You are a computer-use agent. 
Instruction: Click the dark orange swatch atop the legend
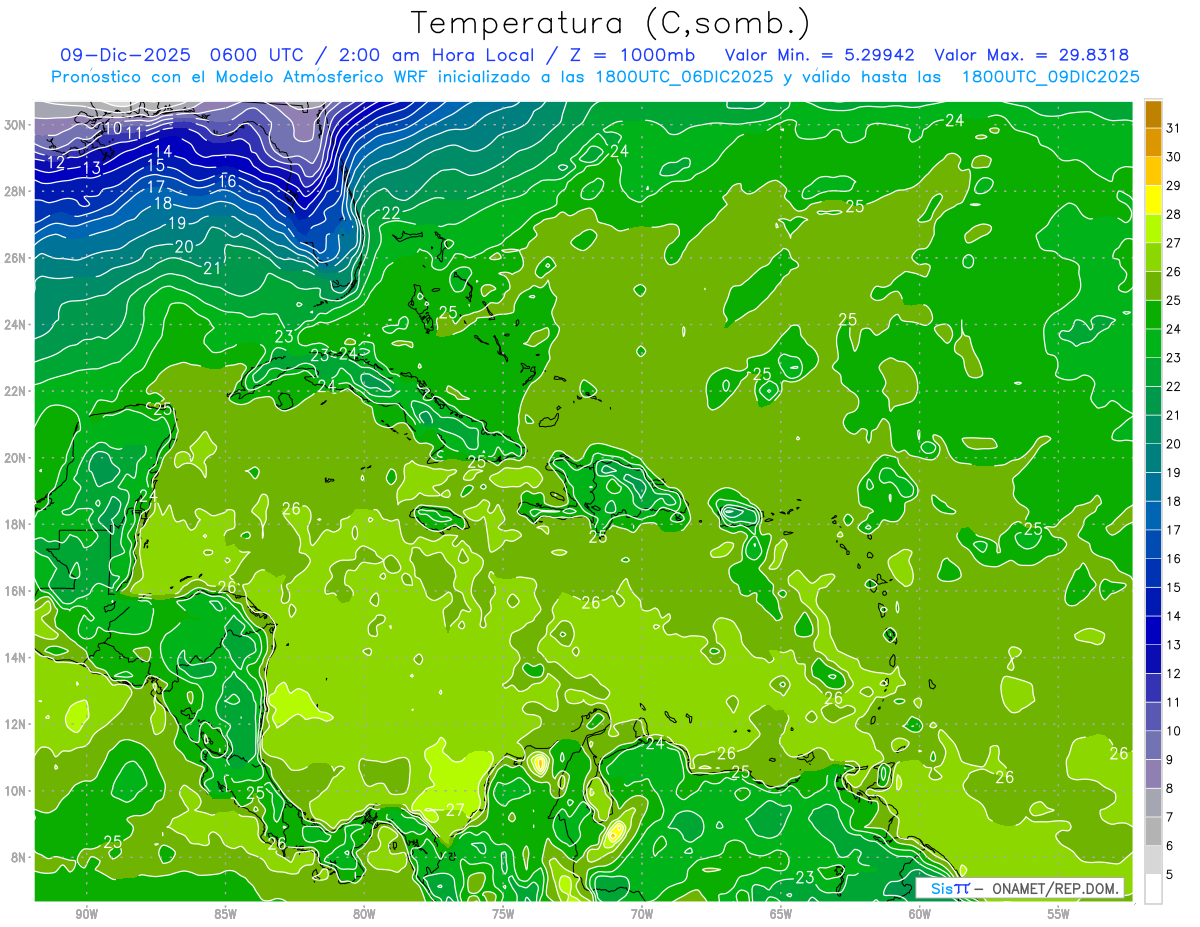tap(1153, 113)
